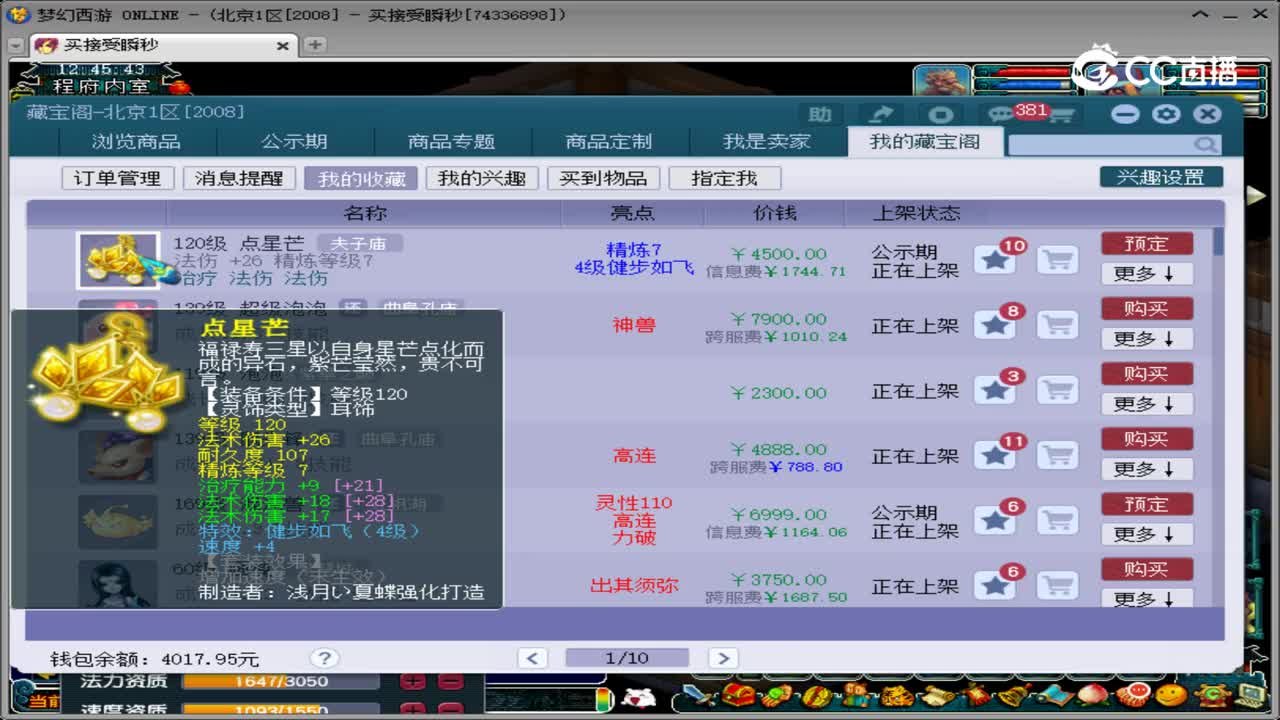Expand 更多 options for ¥3750.00 row

1147,598
